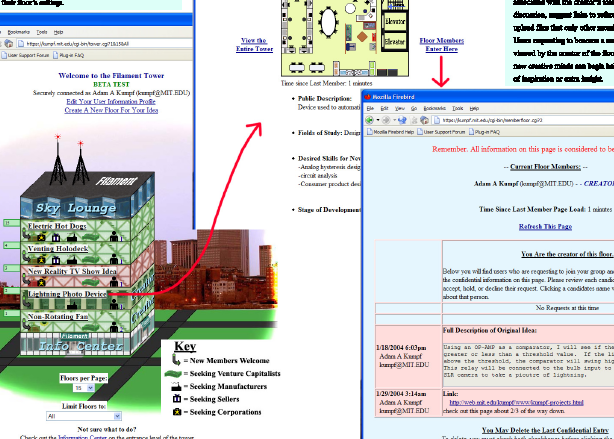This screenshot has height=439, width=614.
Task: Open Go menu in Firebird member floor window
Action: tap(414, 108)
